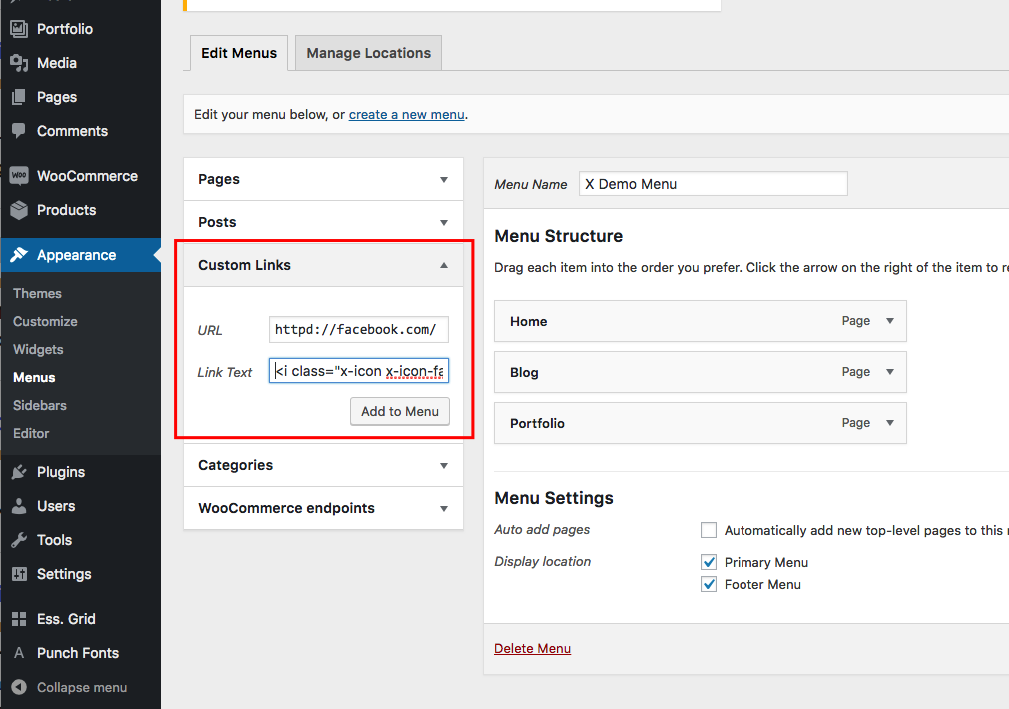Click inside the Menu Name field
Image resolution: width=1009 pixels, height=709 pixels.
click(x=713, y=183)
